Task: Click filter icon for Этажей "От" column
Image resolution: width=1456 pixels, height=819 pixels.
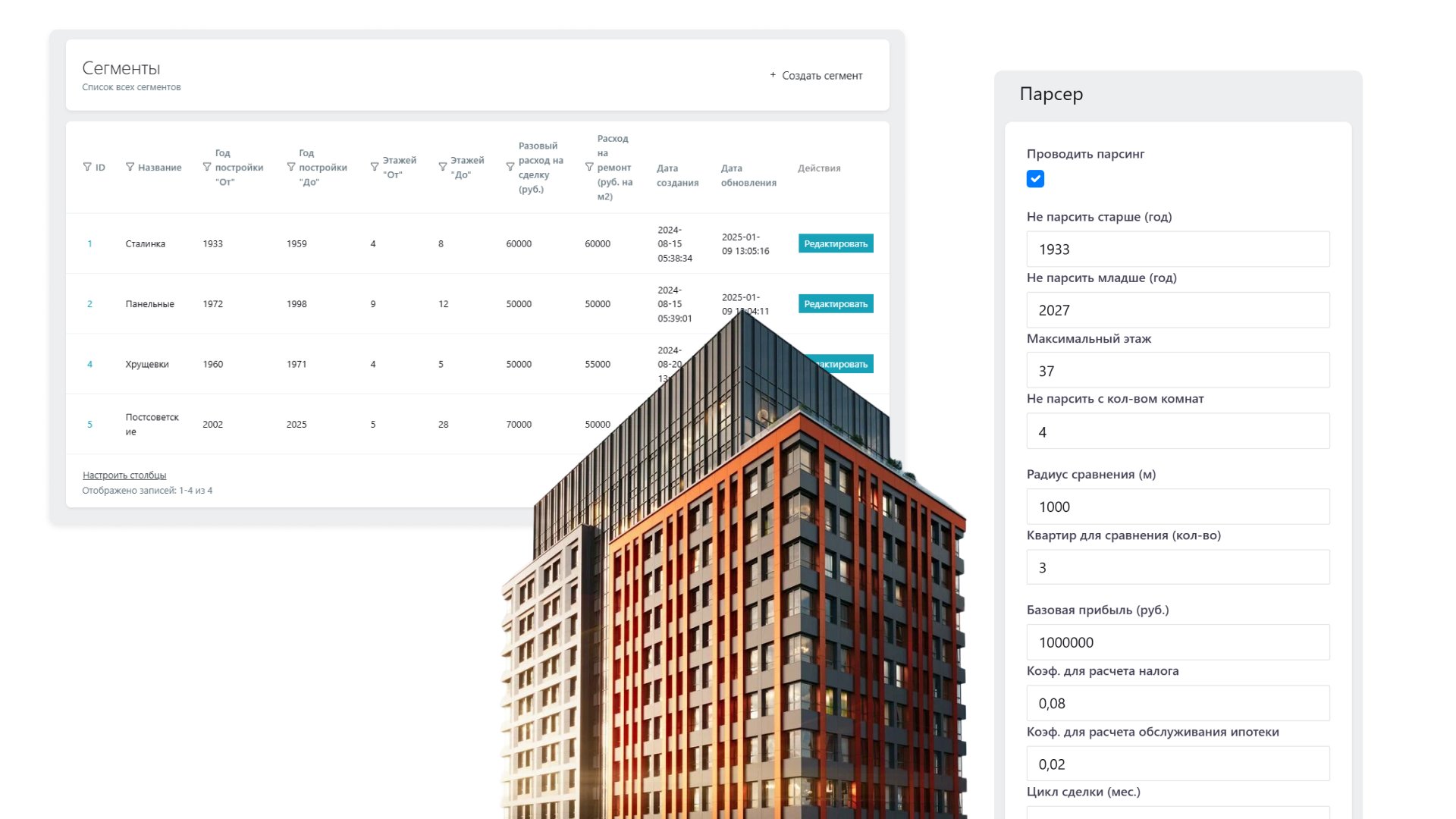Action: coord(375,167)
